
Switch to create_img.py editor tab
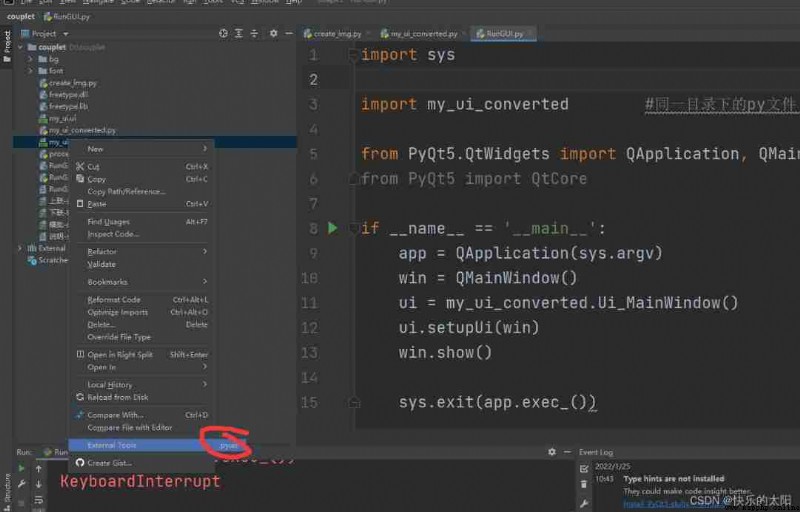333,34
